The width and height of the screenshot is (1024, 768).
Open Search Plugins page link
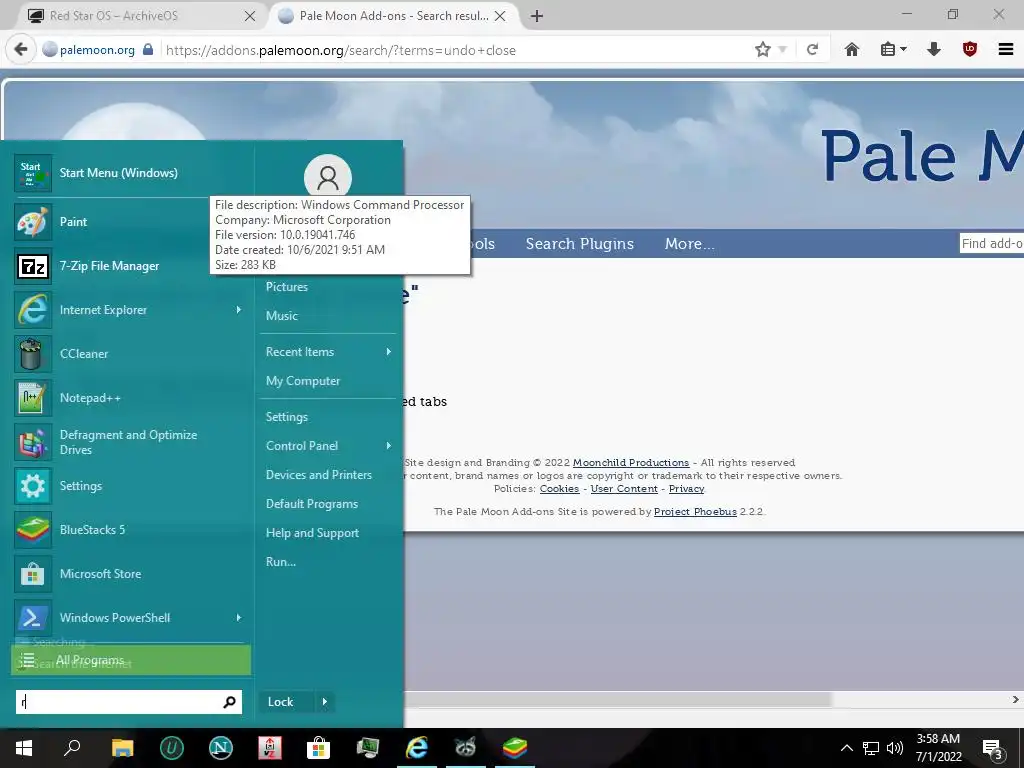579,244
